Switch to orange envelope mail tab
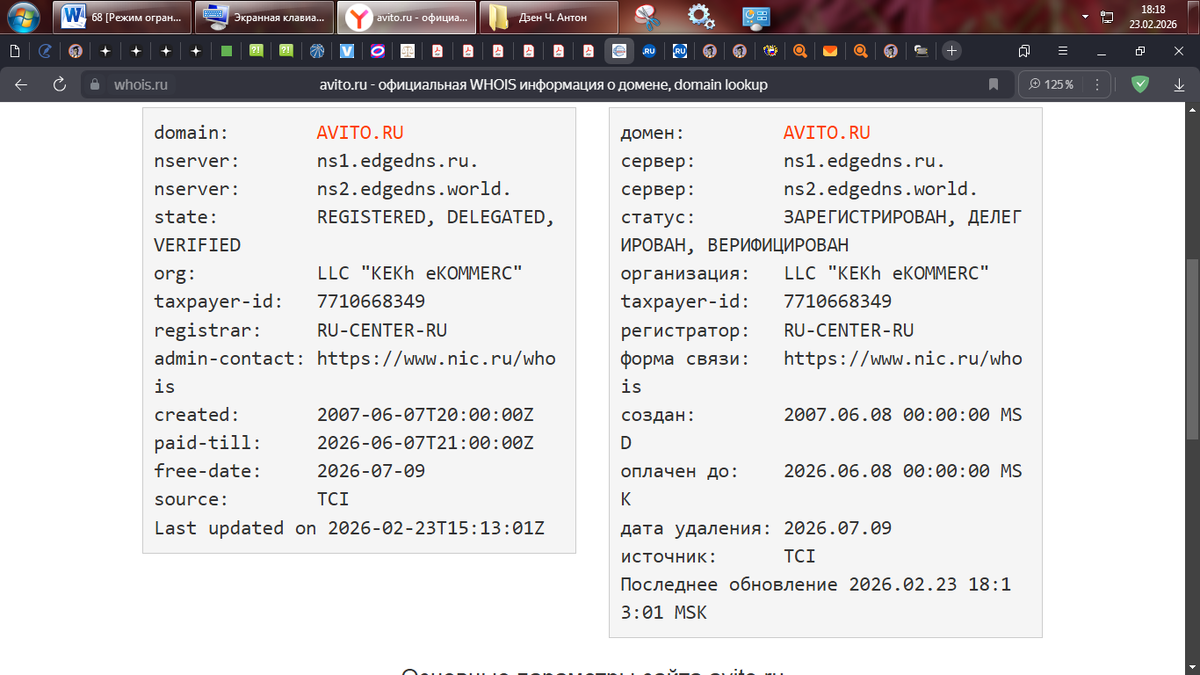The height and width of the screenshot is (675, 1200). 830,50
